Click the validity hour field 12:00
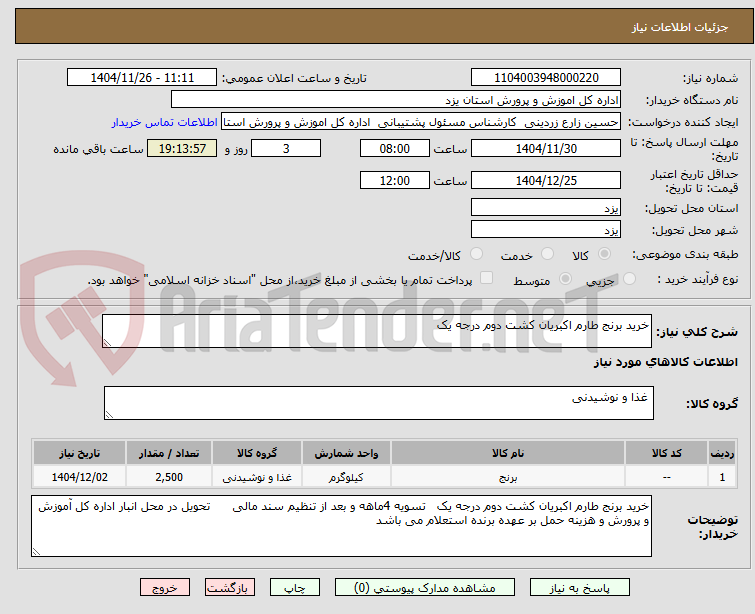 point(395,181)
